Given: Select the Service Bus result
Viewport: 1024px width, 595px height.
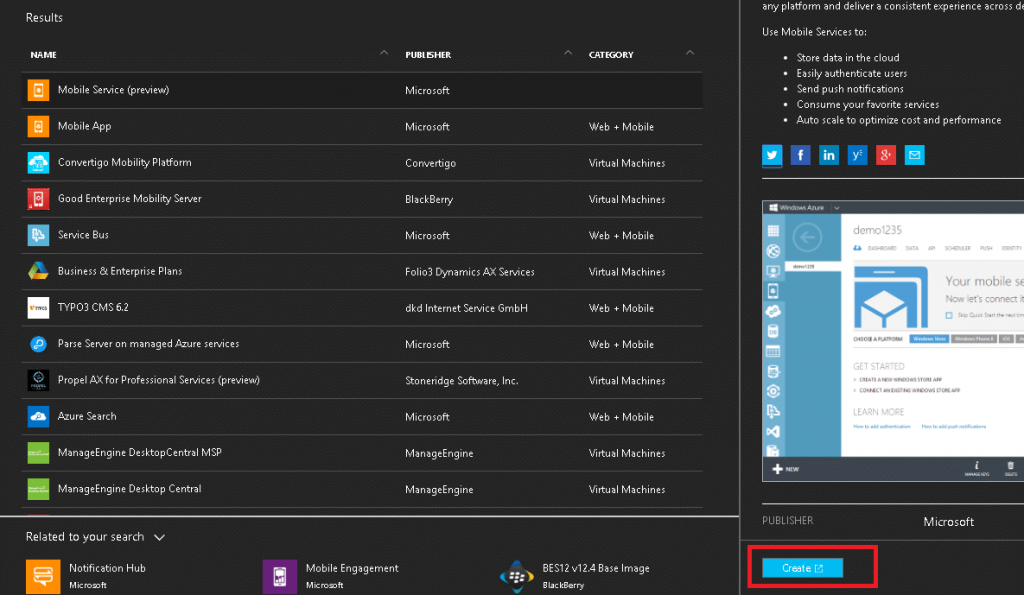Looking at the screenshot, I should pos(362,235).
